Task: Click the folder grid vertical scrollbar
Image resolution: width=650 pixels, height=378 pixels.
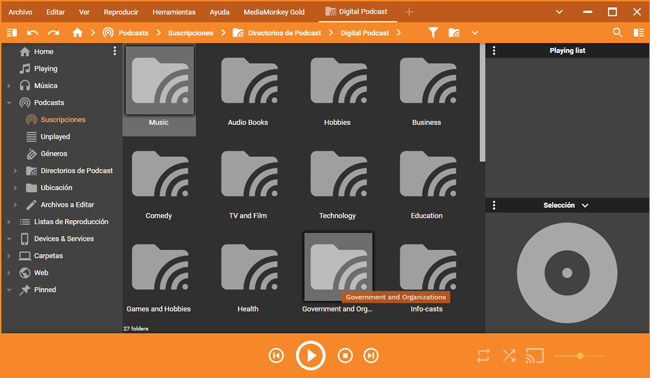Action: [482, 103]
